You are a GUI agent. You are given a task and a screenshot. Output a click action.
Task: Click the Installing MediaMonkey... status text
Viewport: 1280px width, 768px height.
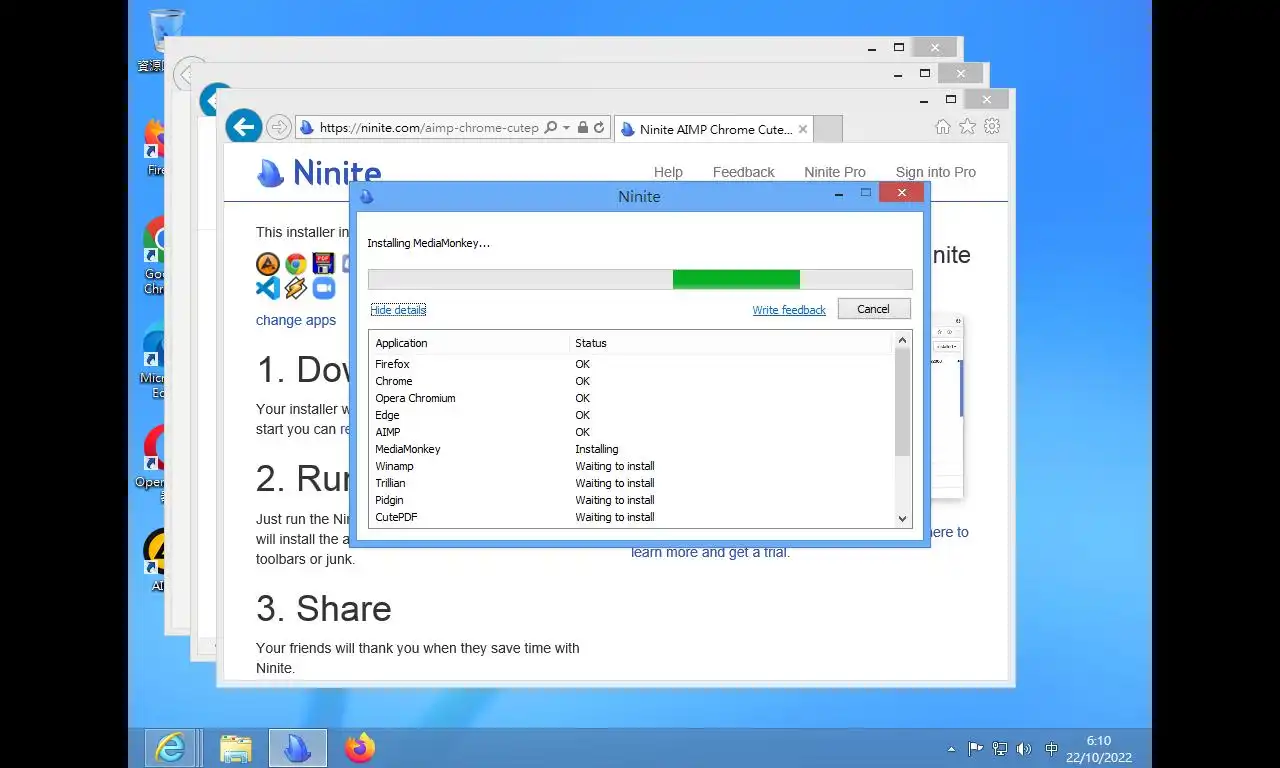(x=428, y=243)
